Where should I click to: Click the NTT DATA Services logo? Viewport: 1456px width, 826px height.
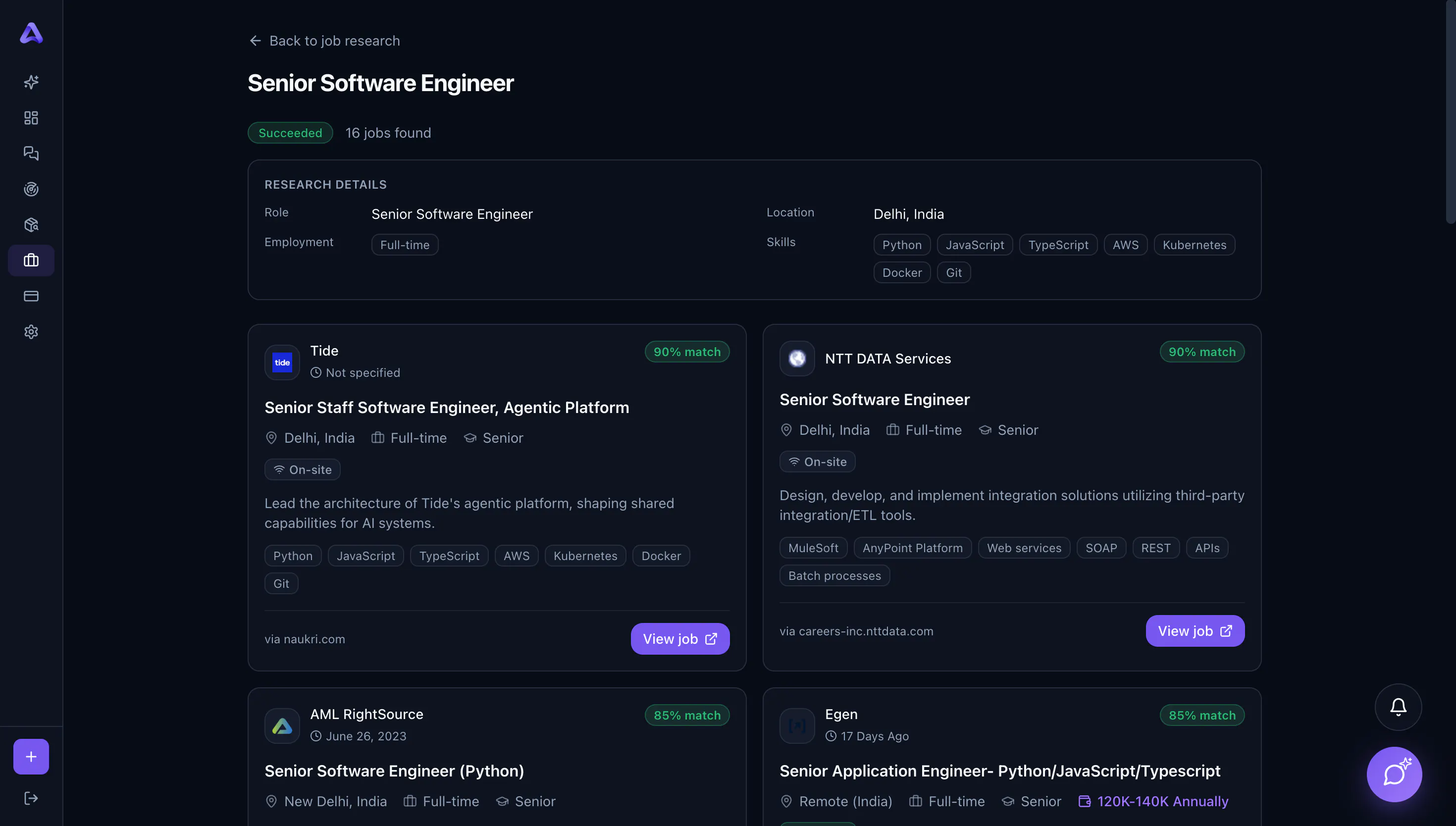tap(797, 359)
